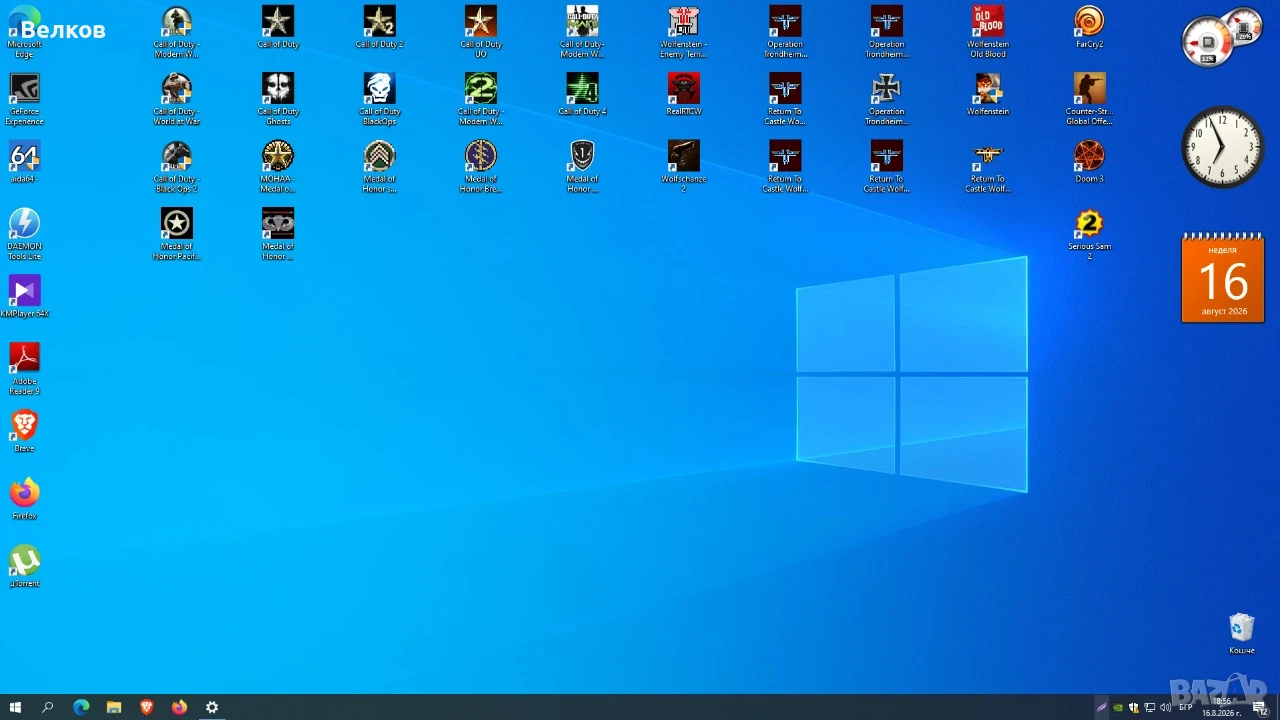Switch input language via БГР indicator

[x=1186, y=708]
